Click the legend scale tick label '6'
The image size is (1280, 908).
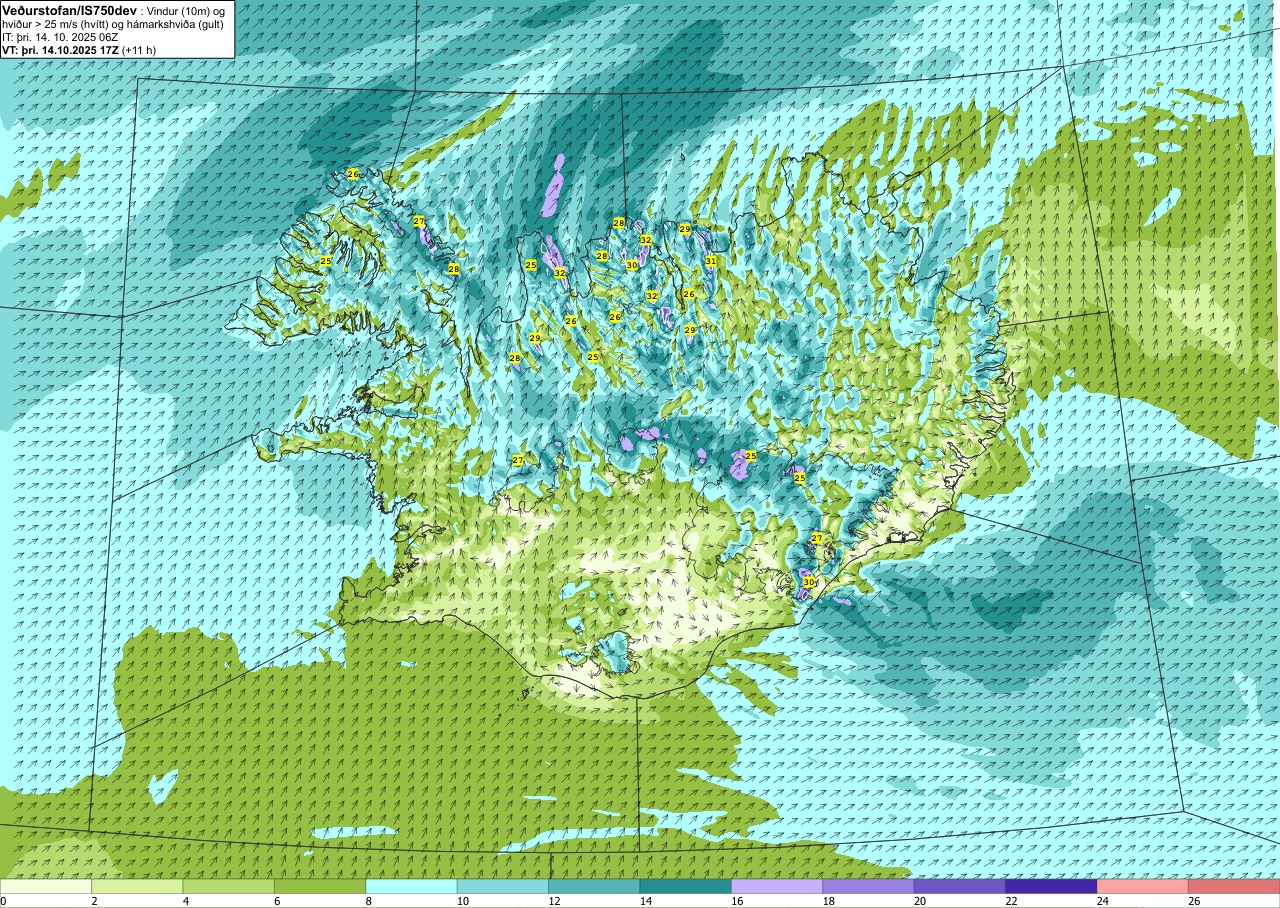pyautogui.click(x=275, y=901)
